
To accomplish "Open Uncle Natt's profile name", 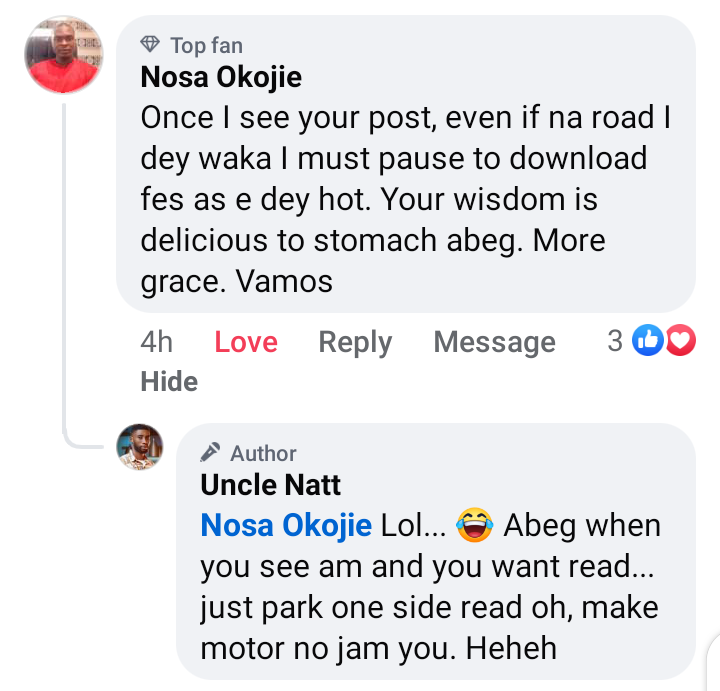I will (271, 485).
